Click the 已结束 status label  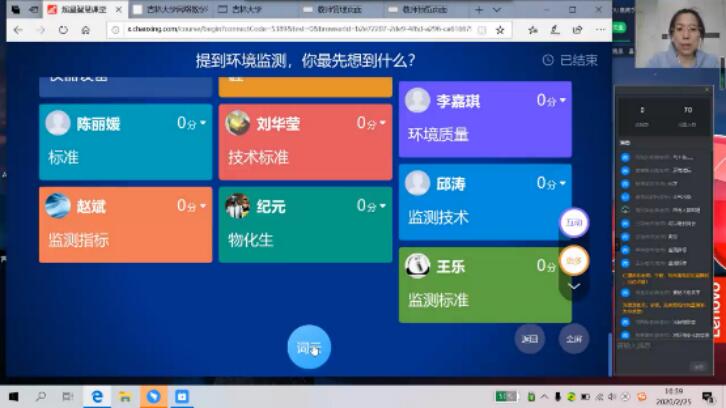click(571, 60)
